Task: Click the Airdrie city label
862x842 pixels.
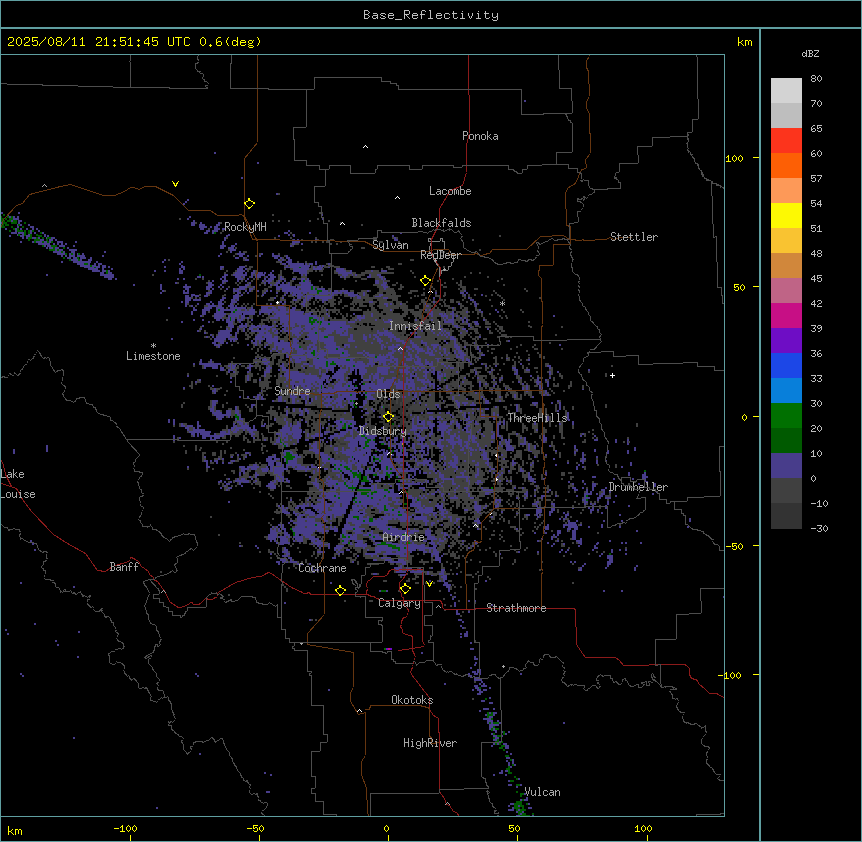Action: tap(404, 538)
